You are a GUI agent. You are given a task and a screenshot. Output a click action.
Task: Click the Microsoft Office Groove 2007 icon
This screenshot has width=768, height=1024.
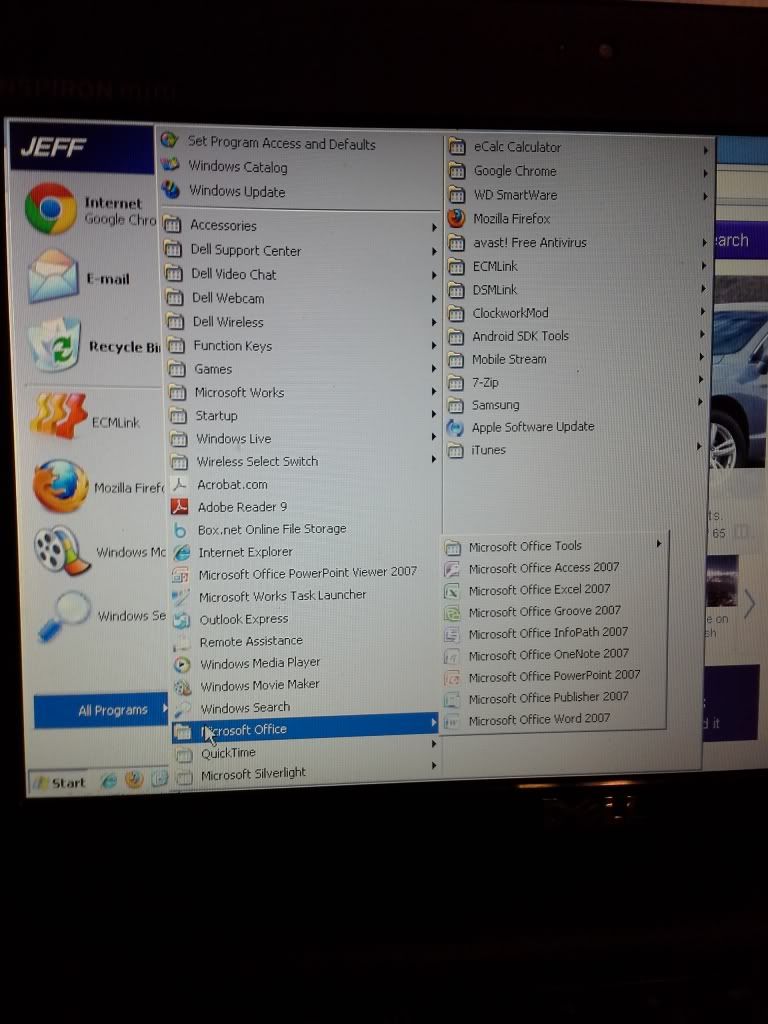click(452, 613)
